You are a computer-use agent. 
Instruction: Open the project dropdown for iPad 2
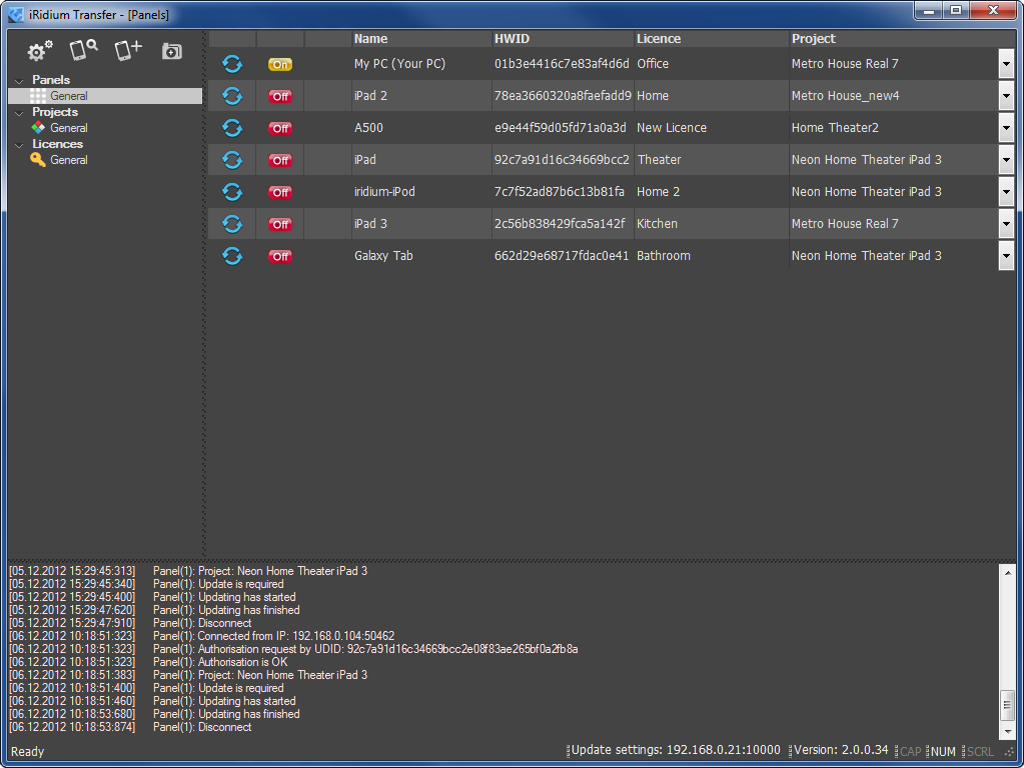click(1007, 95)
